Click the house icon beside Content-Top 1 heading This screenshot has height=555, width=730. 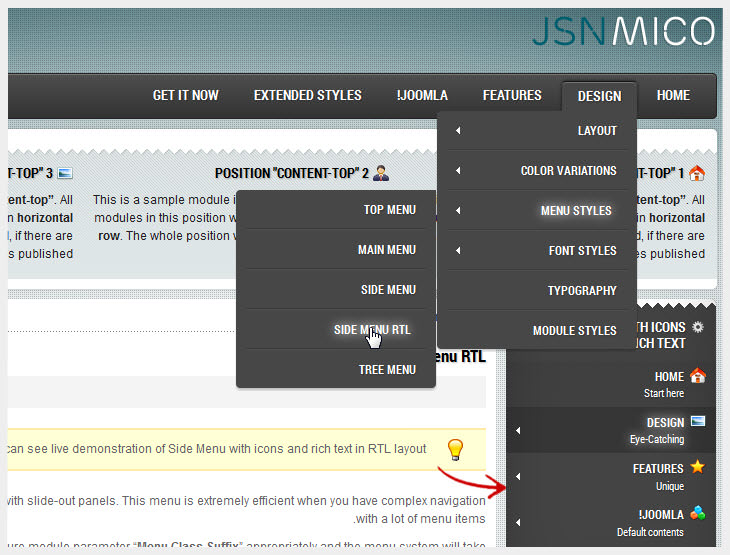[697, 173]
